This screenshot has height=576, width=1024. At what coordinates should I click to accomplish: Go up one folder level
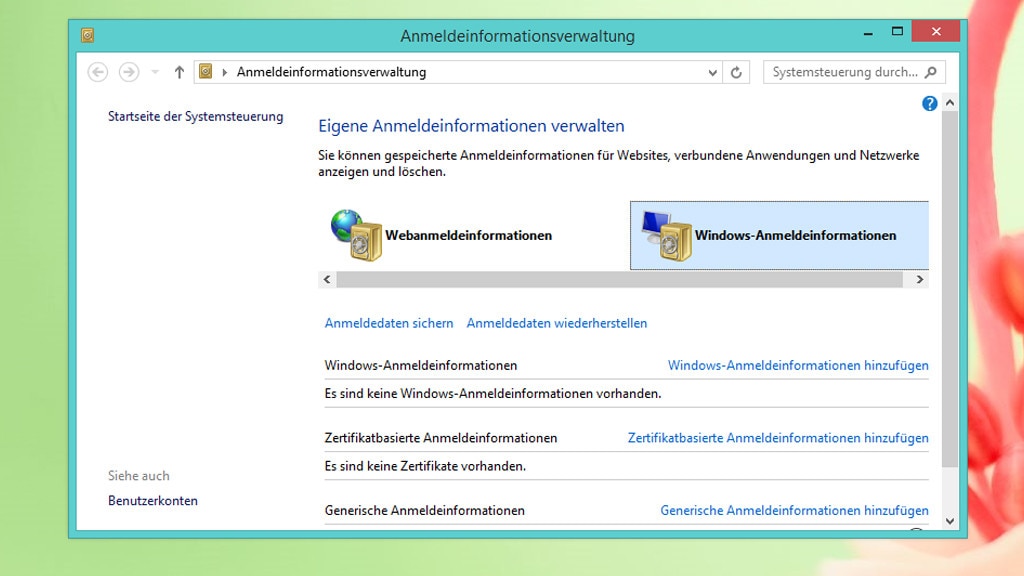pyautogui.click(x=179, y=72)
